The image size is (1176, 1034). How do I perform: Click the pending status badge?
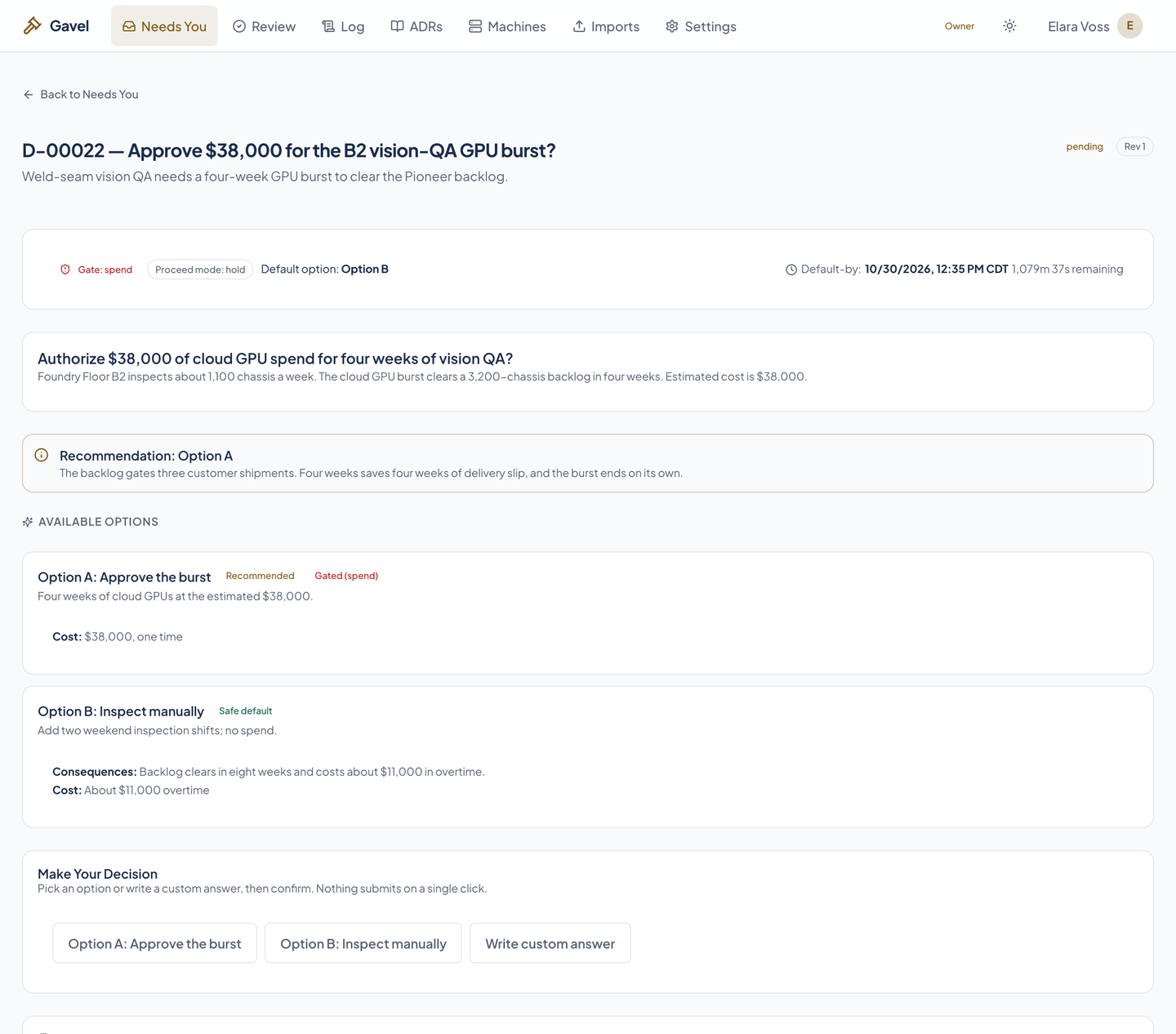pos(1085,147)
